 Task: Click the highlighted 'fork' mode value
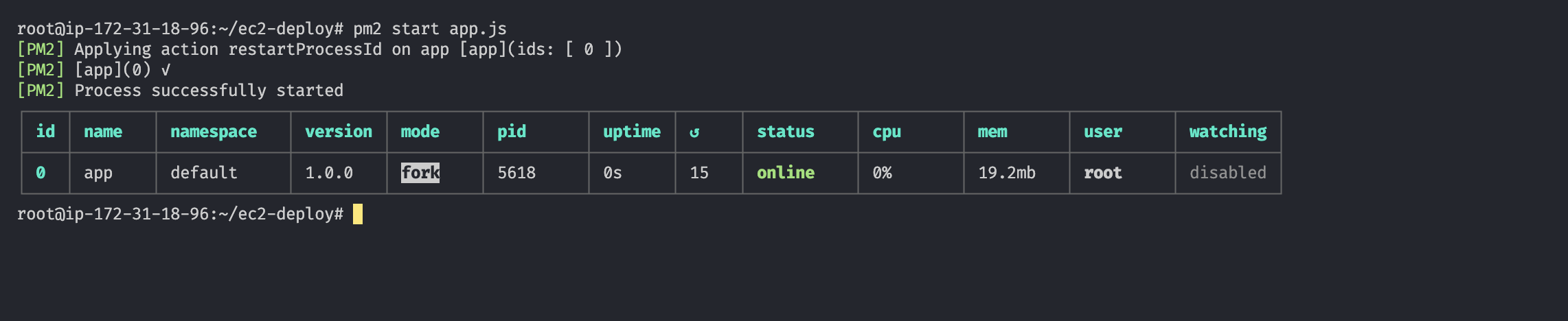(x=420, y=173)
